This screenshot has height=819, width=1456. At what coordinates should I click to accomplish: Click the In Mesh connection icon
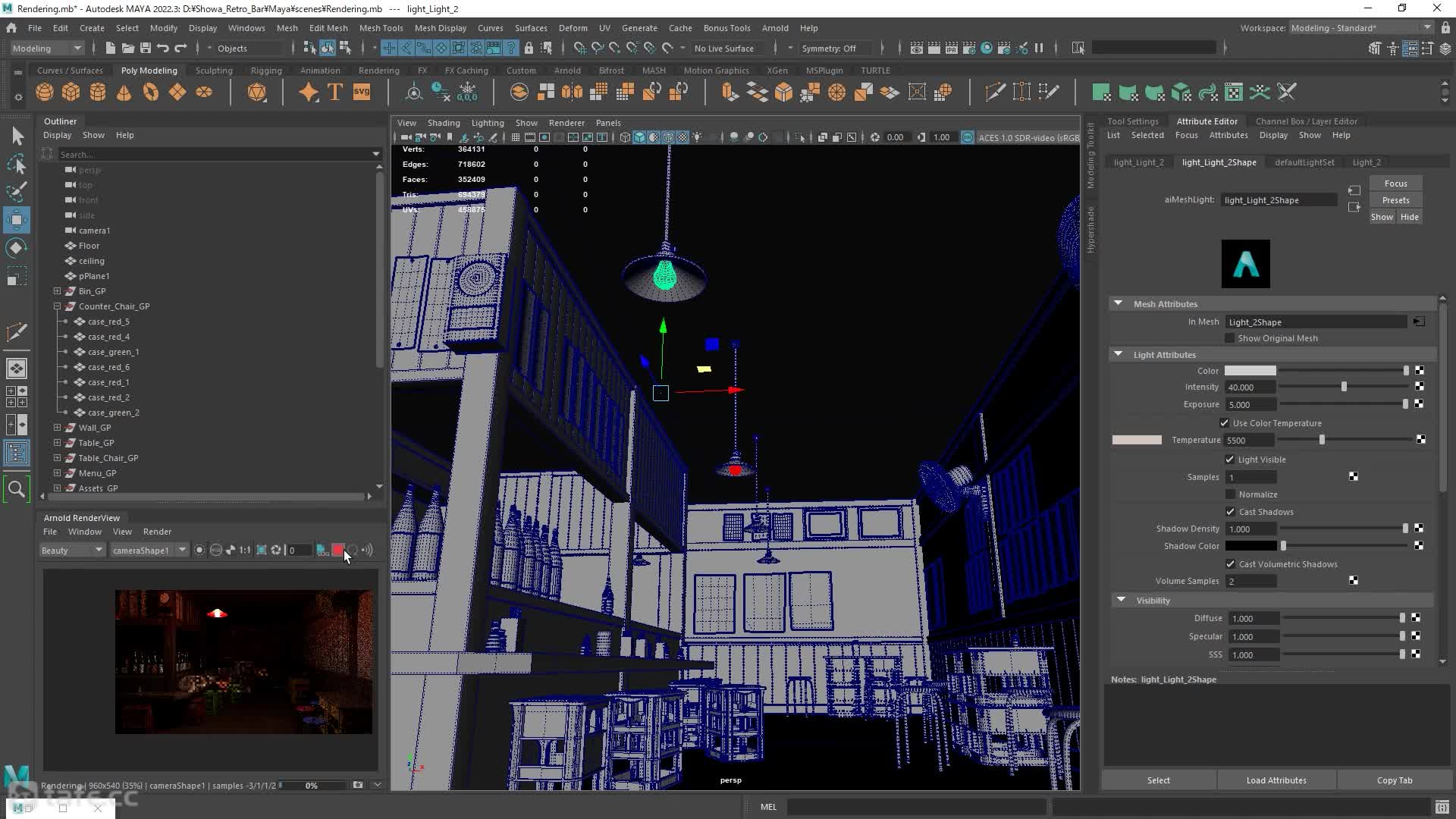tap(1419, 322)
